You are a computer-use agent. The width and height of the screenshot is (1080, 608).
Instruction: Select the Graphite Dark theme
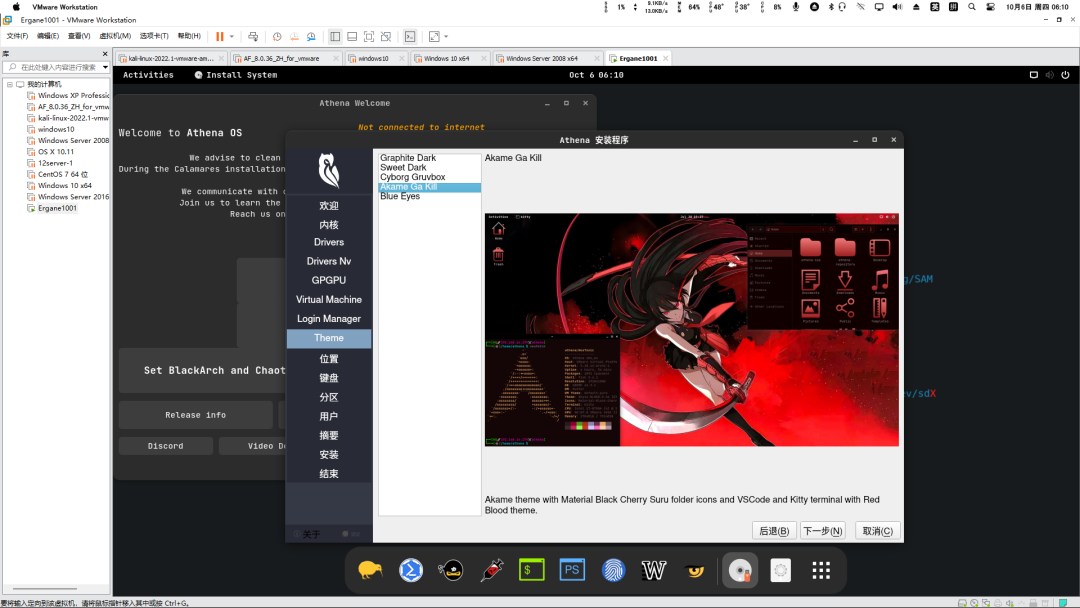point(429,158)
